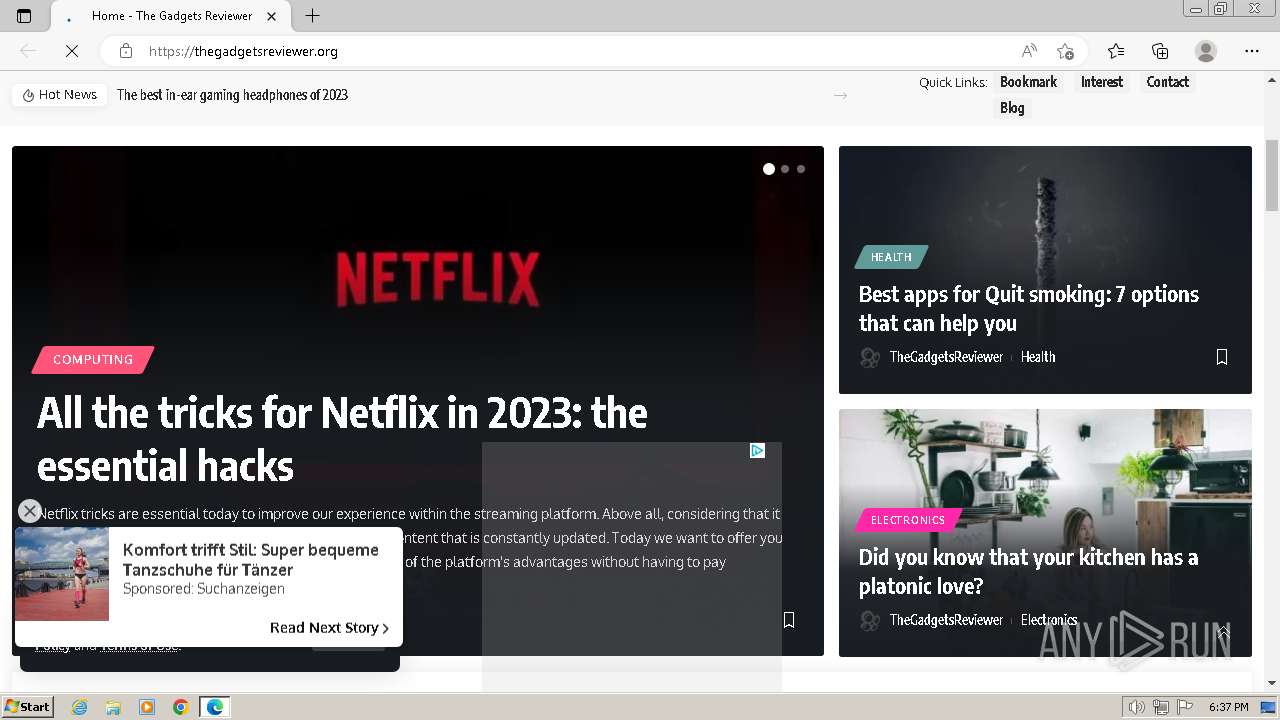
Task: Open the sponsored Tanzschuhe ad thumbnail
Action: (62, 574)
